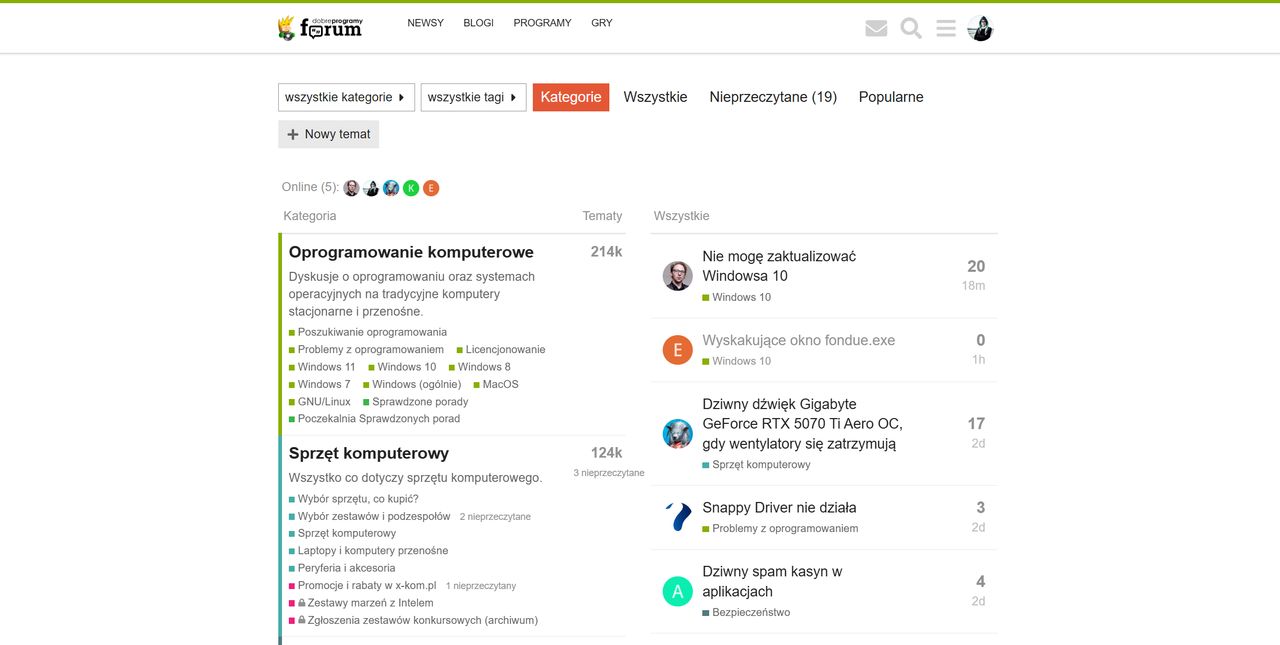Image resolution: width=1280 pixels, height=645 pixels.
Task: Click the green K online user avatar
Action: (410, 187)
